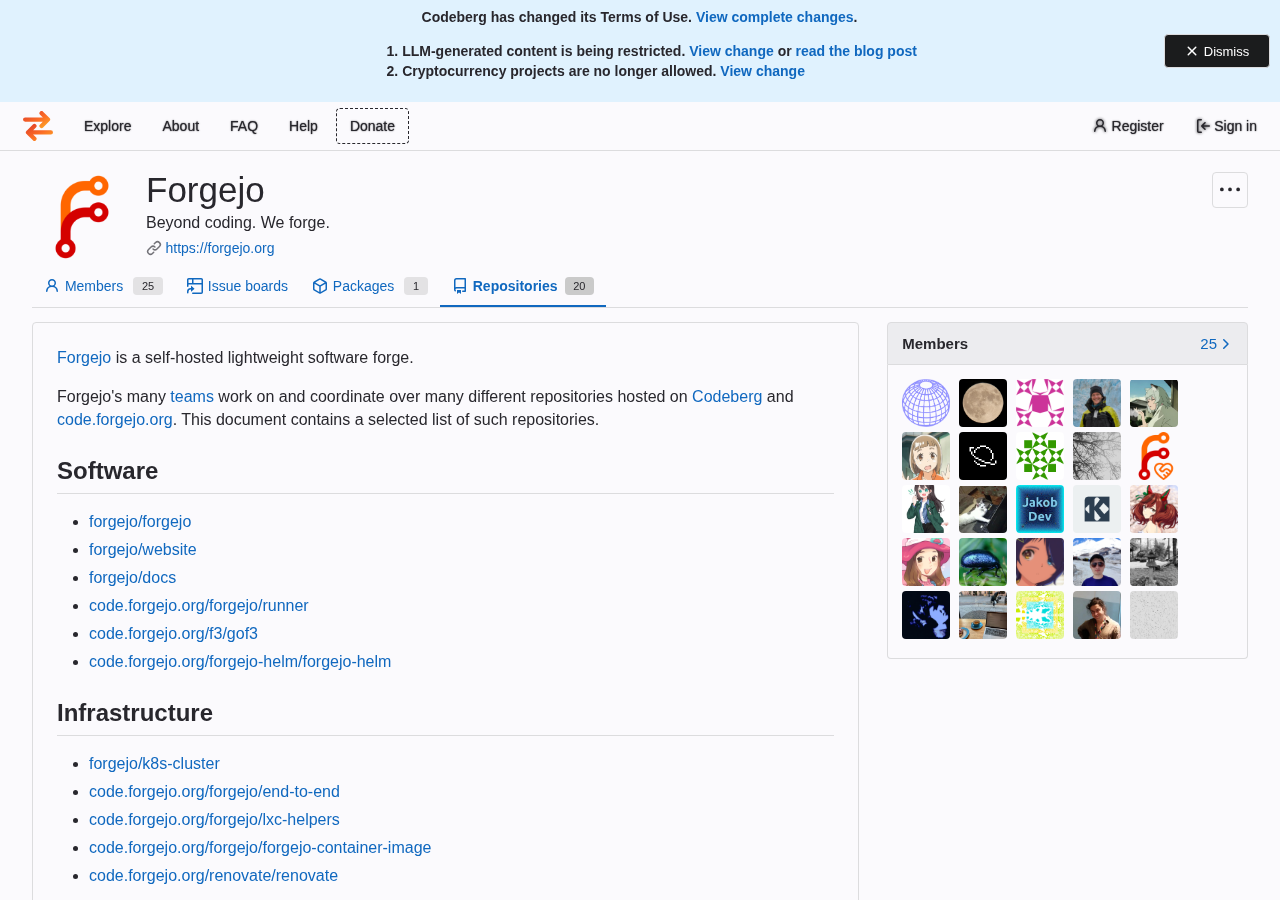Open code.forgejo.org/forgejo/runner link
Viewport: 1280px width, 900px height.
click(x=199, y=606)
